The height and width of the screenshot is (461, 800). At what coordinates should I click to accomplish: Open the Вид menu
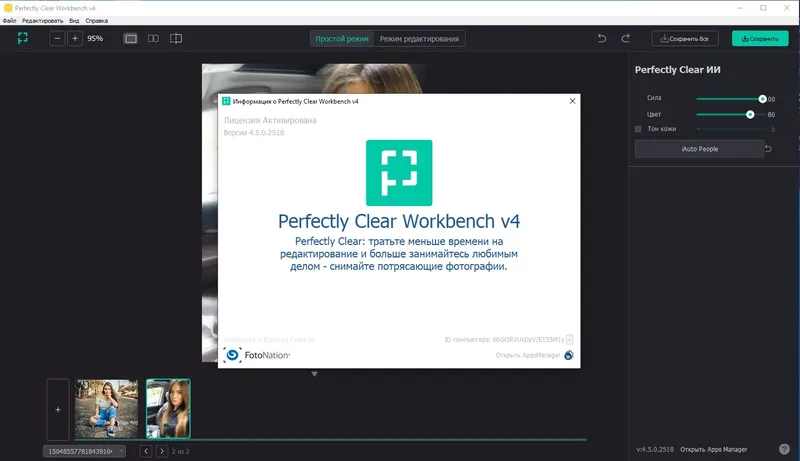(74, 21)
